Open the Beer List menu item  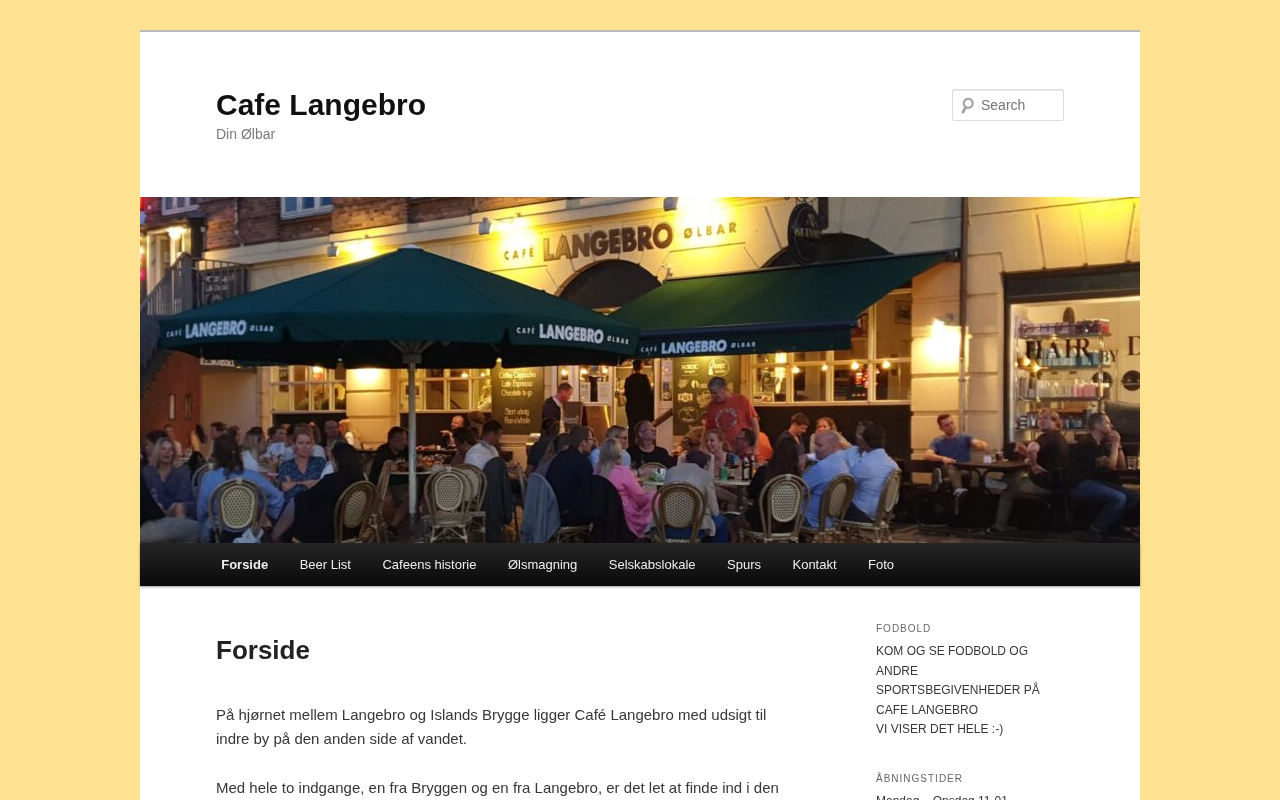tap(325, 565)
